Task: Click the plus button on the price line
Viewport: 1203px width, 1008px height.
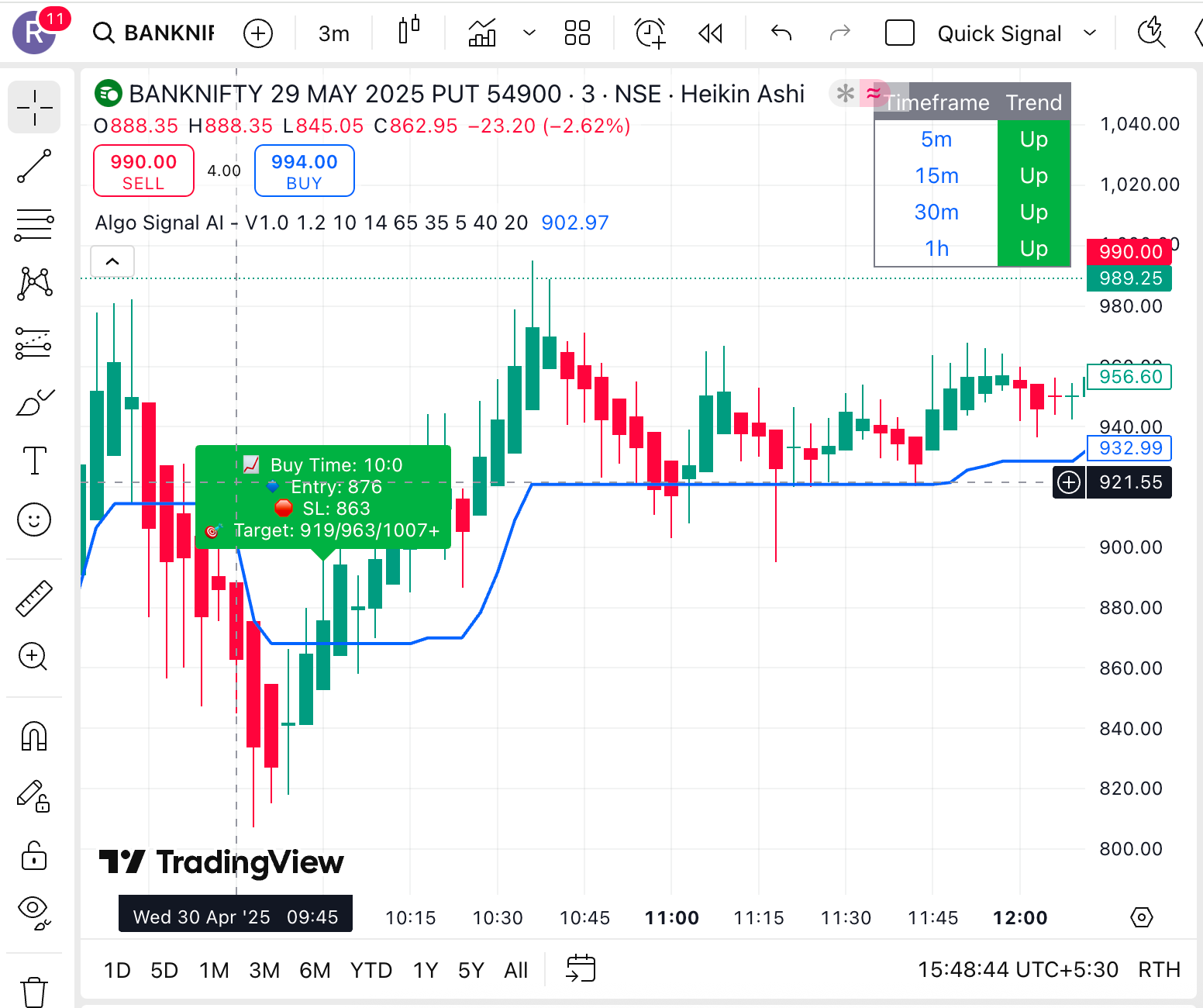Action: tap(1068, 482)
